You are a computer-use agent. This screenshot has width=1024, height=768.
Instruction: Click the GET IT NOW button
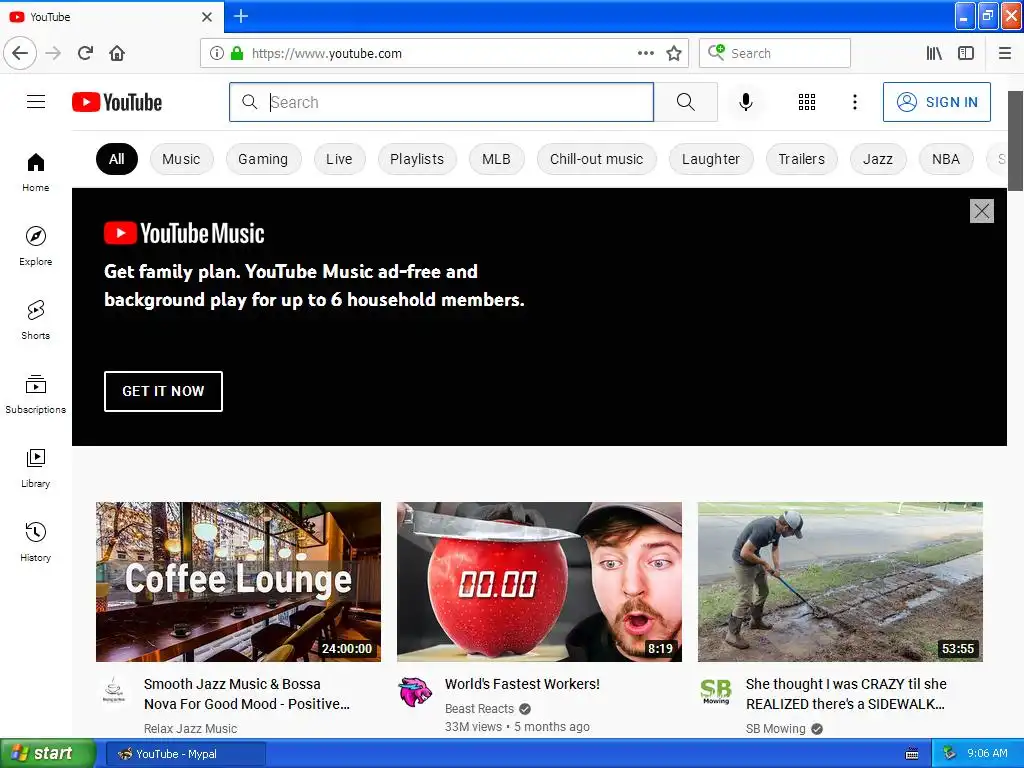point(163,391)
